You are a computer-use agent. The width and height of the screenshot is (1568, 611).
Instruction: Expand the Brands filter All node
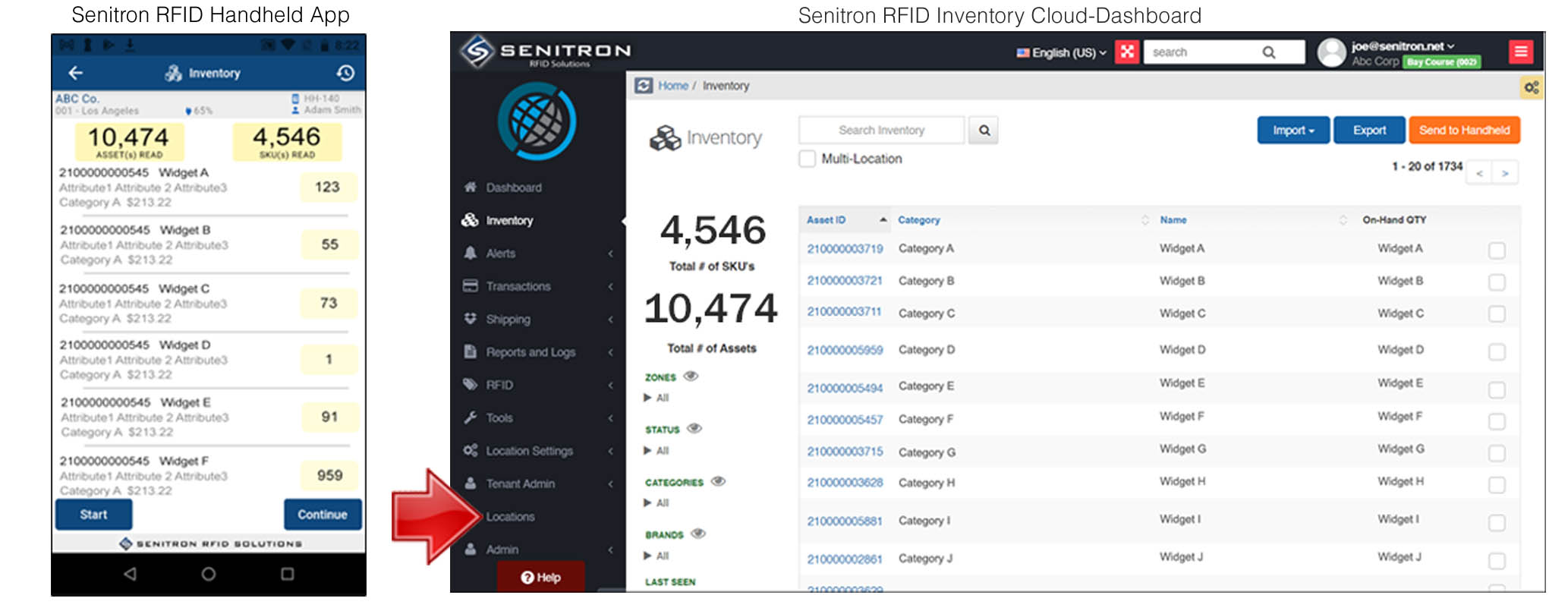(656, 556)
